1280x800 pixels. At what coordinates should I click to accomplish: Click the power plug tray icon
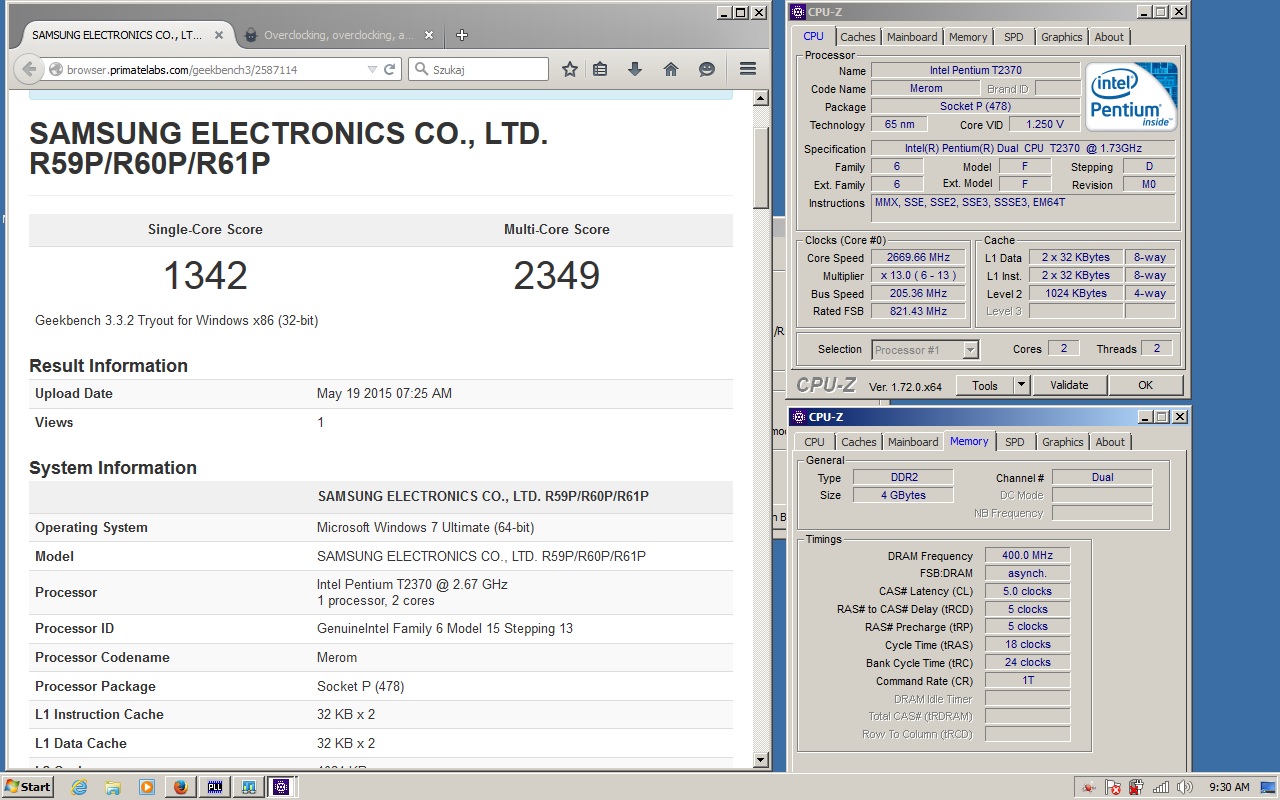pos(1136,787)
